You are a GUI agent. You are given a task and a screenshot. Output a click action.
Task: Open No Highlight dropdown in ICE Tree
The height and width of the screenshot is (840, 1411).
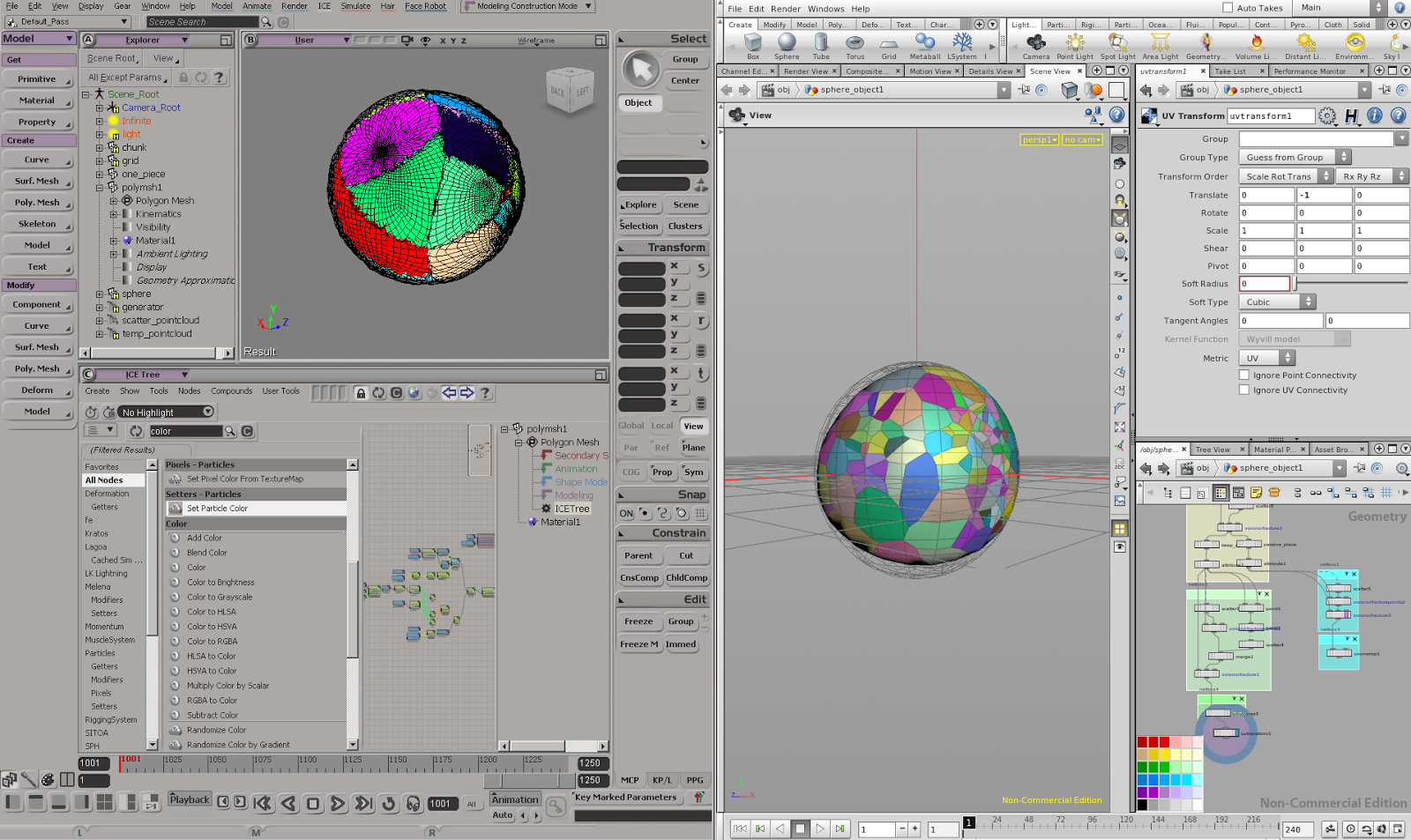167,412
